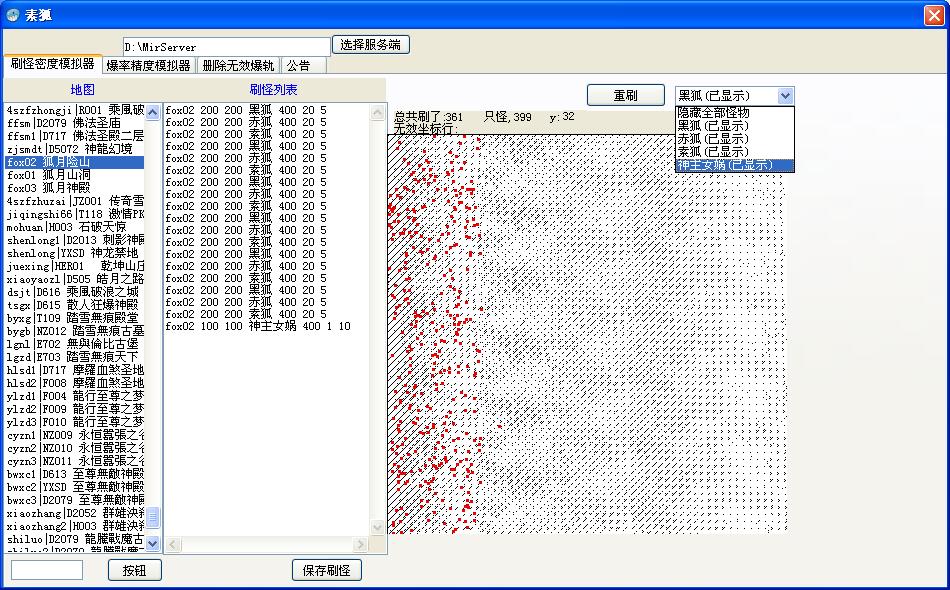This screenshot has width=950, height=590.
Task: Select the 神主女娲 row in monster list
Action: click(x=258, y=326)
